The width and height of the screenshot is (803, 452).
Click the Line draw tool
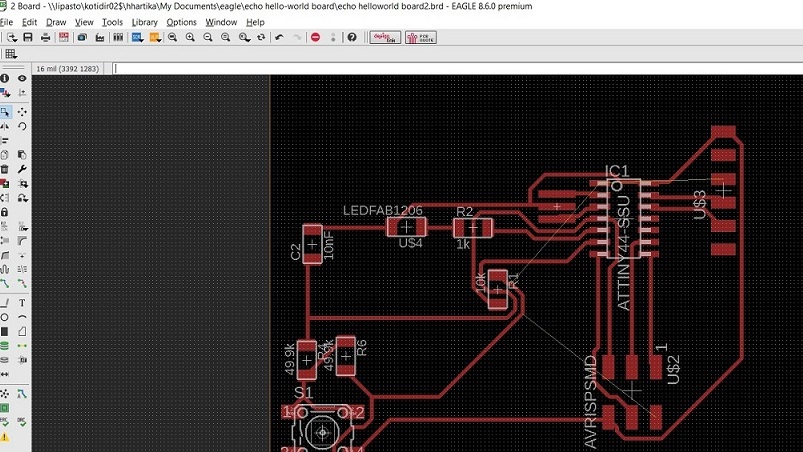[5, 303]
